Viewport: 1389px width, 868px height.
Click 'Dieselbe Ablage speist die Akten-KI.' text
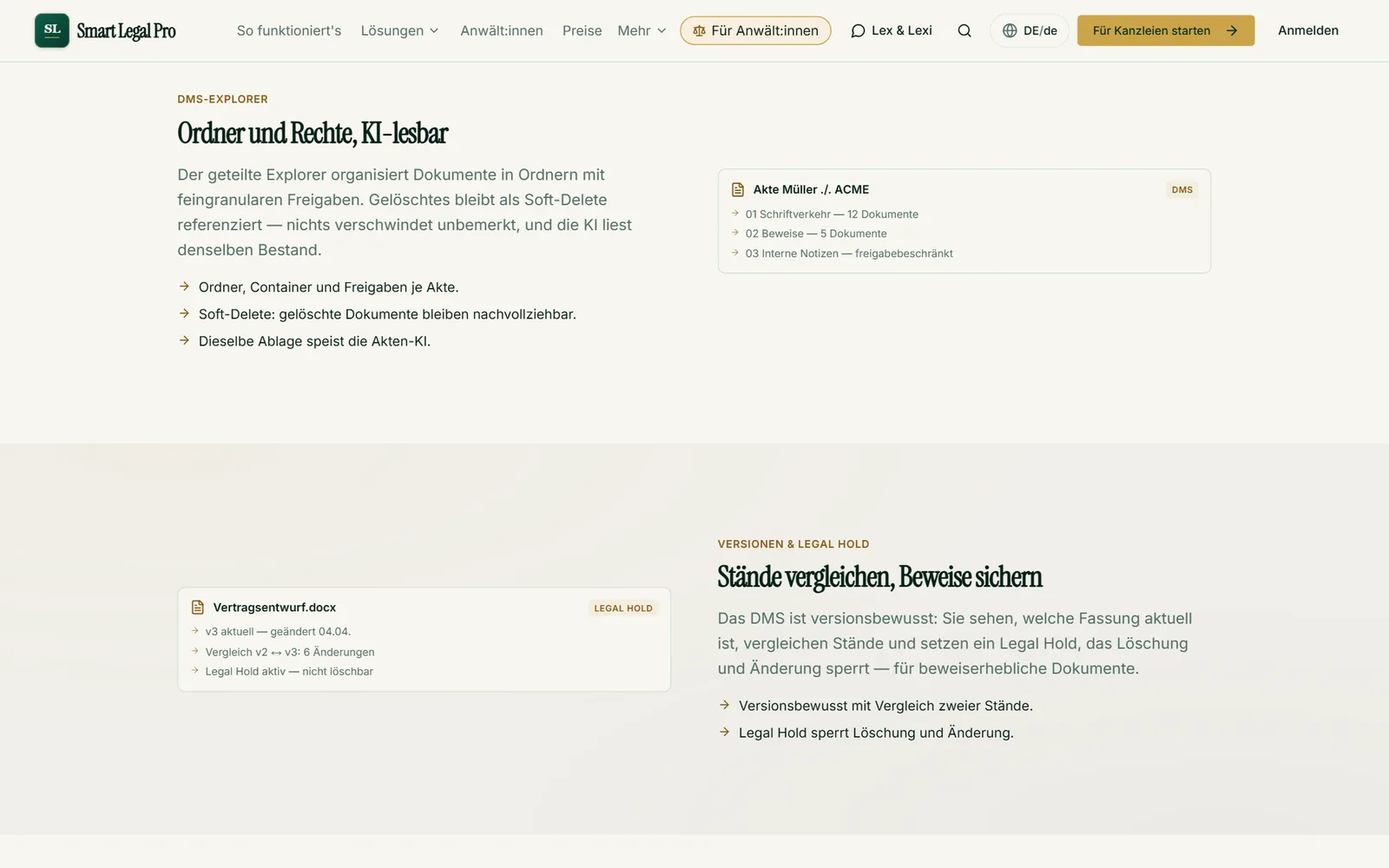(x=314, y=341)
